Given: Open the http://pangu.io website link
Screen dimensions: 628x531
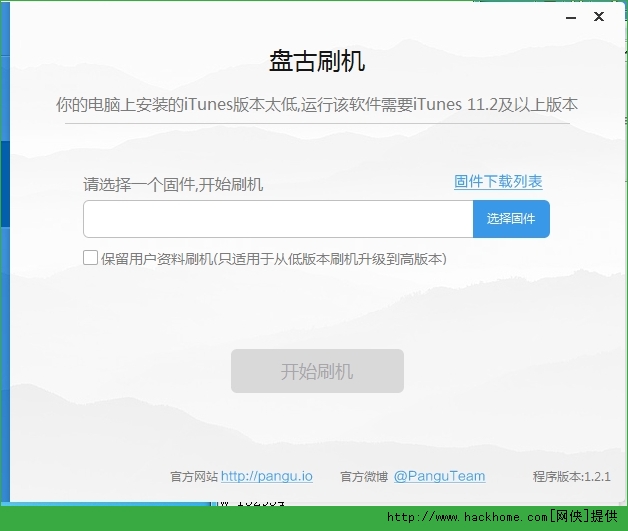Looking at the screenshot, I should (267, 476).
